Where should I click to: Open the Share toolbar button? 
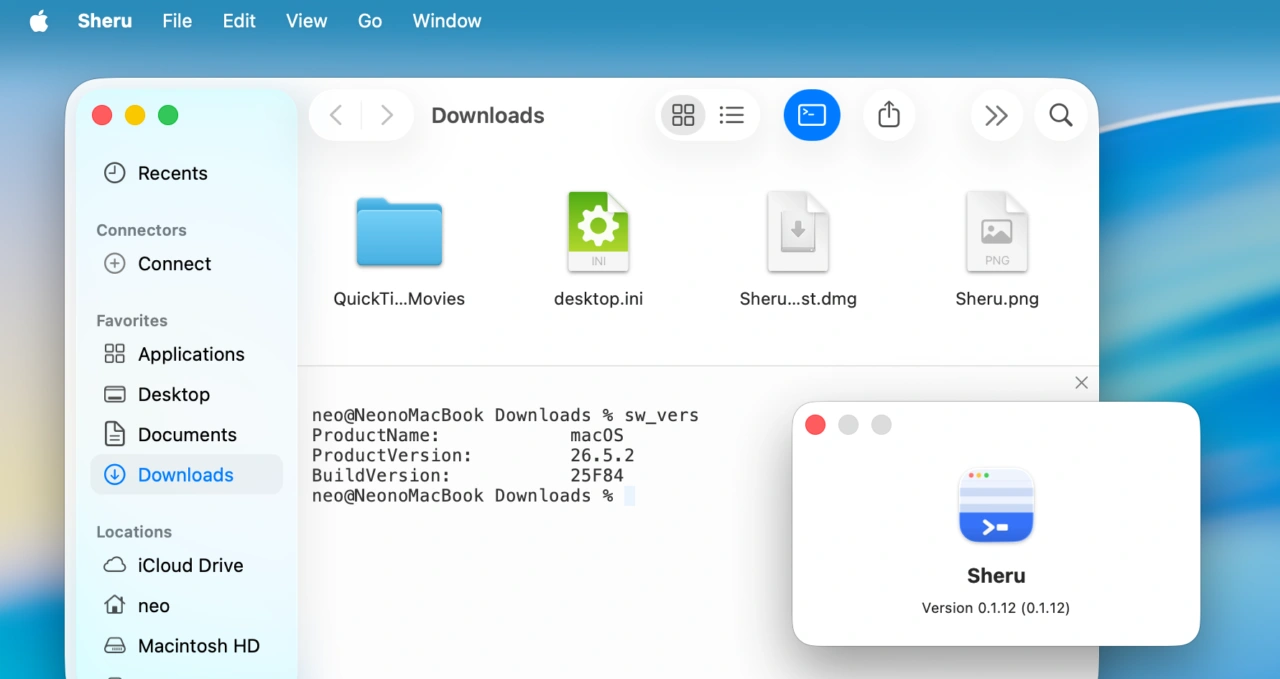[x=889, y=115]
